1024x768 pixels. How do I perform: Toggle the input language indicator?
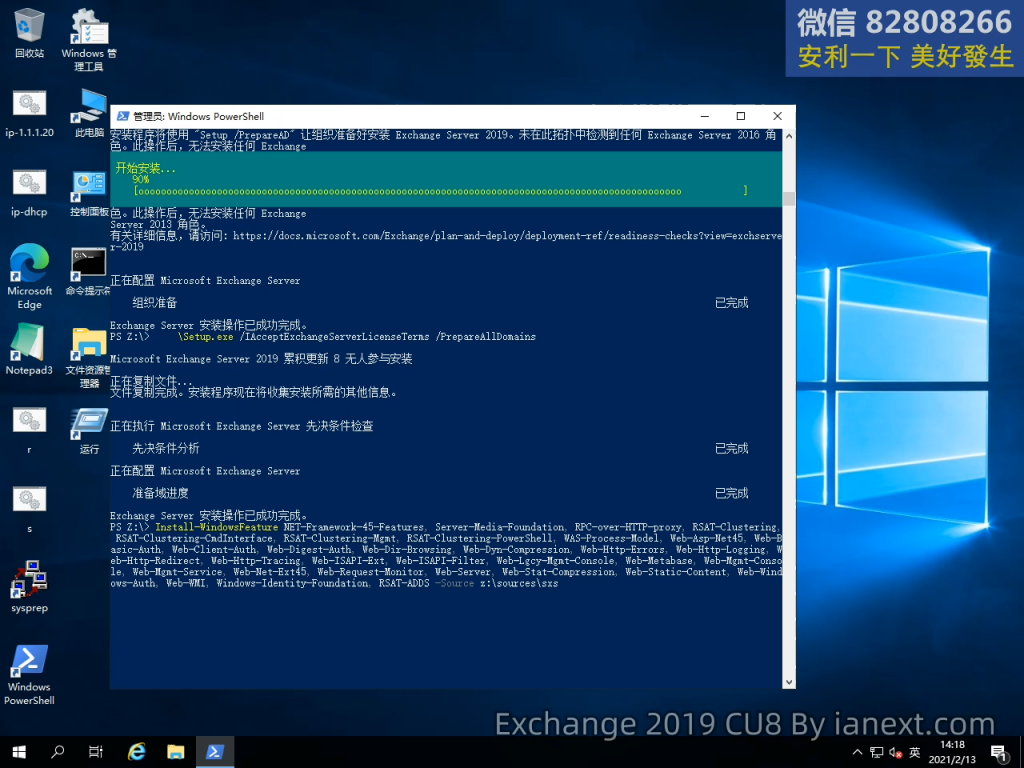[914, 752]
